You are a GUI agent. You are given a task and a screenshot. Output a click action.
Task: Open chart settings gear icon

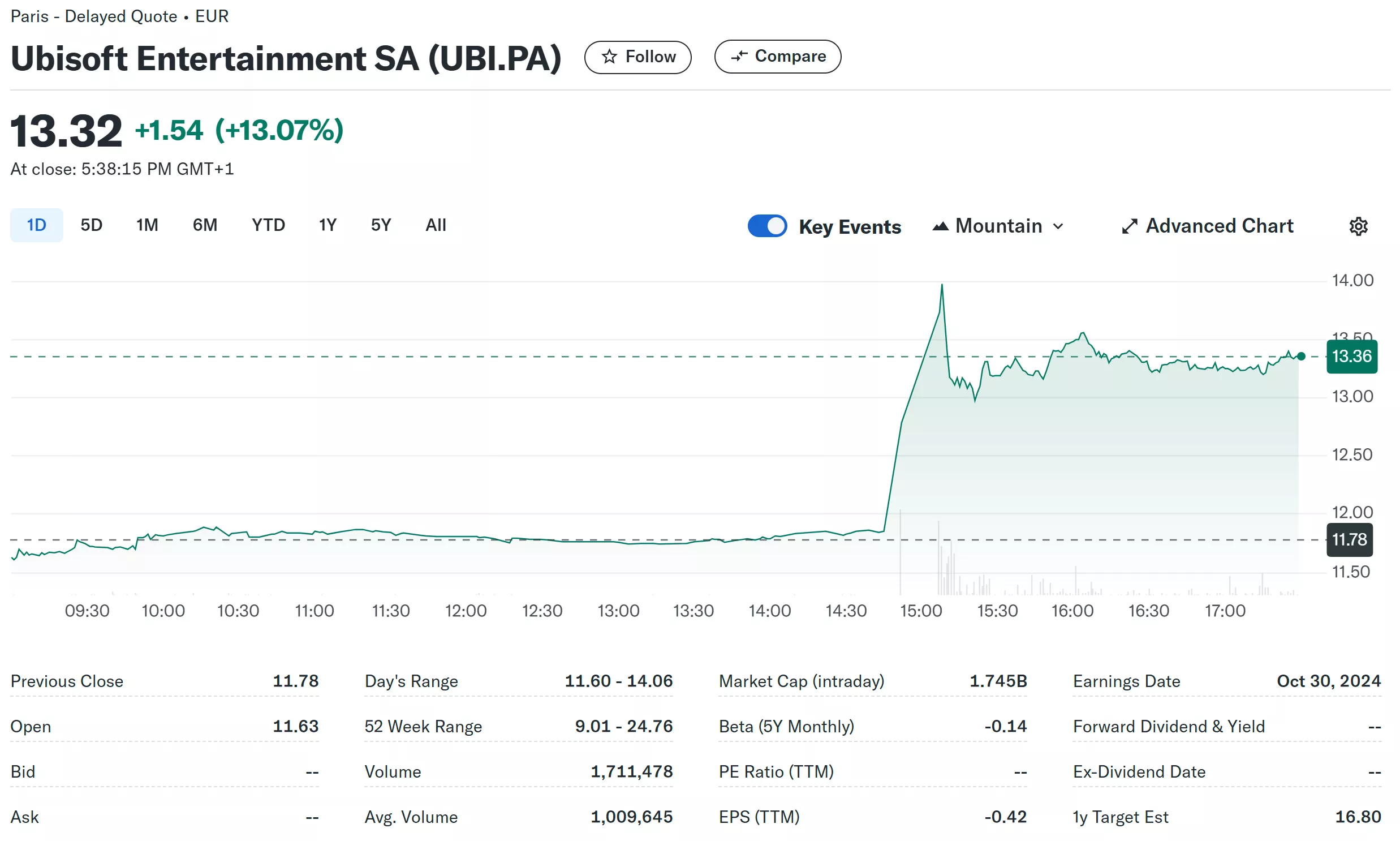[x=1358, y=226]
